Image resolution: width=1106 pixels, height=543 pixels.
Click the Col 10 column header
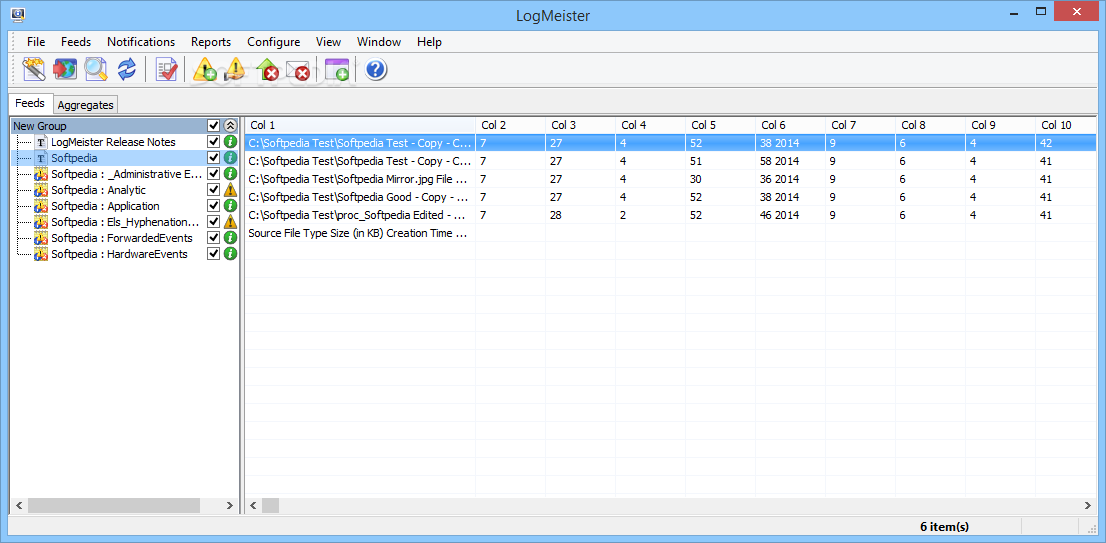1066,125
